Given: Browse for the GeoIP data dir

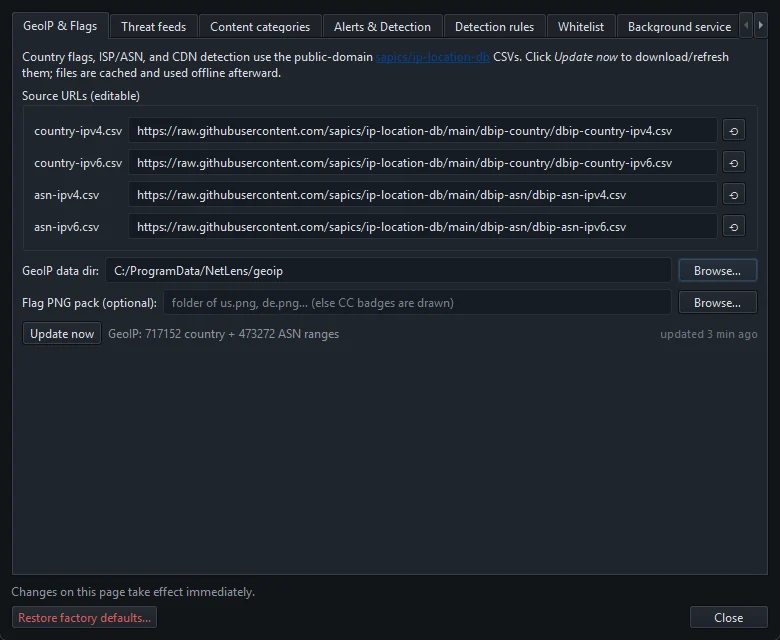Looking at the screenshot, I should pyautogui.click(x=717, y=271).
